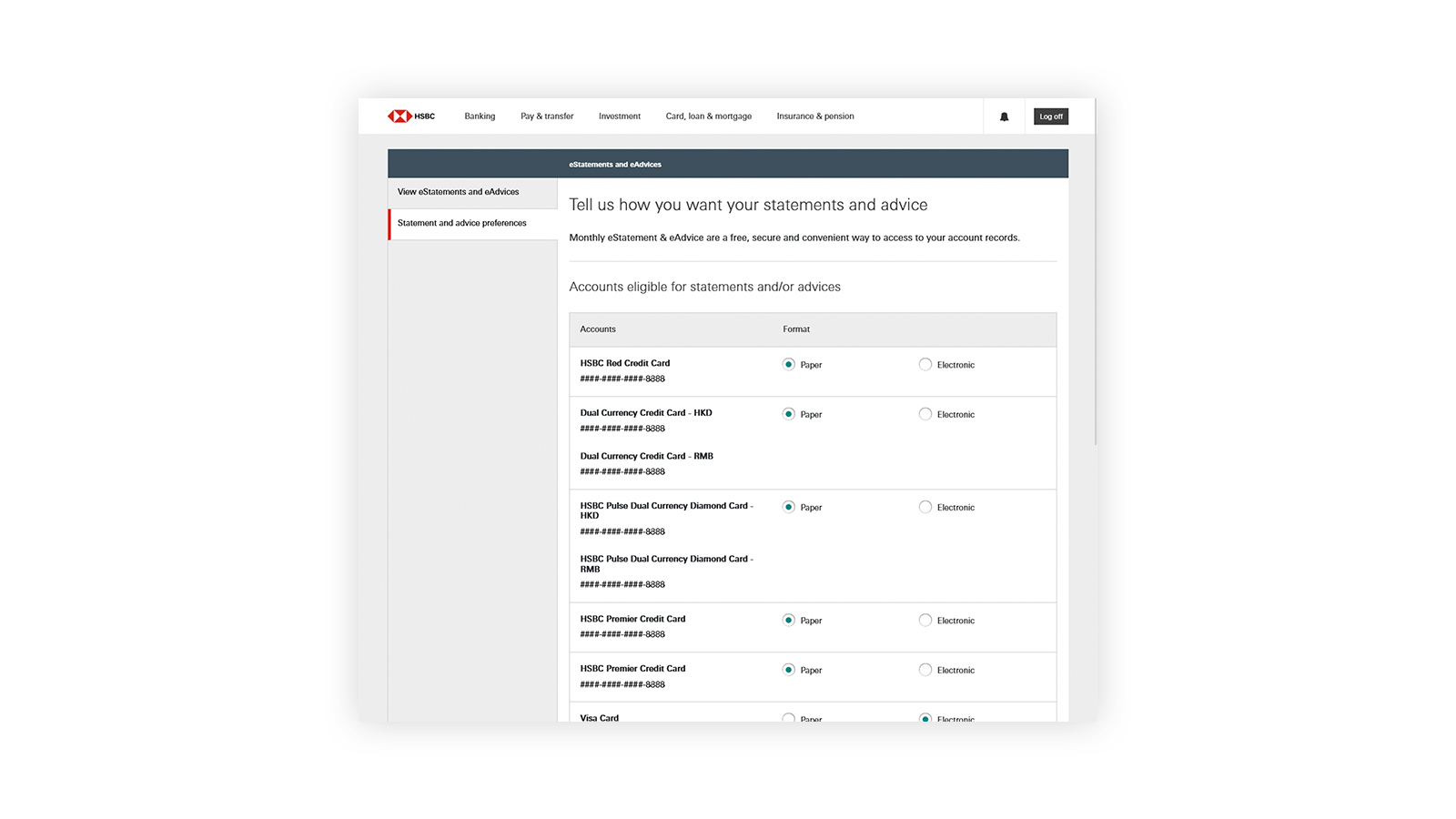Open the Pay & transfer menu
The height and width of the screenshot is (819, 1456).
tap(547, 116)
